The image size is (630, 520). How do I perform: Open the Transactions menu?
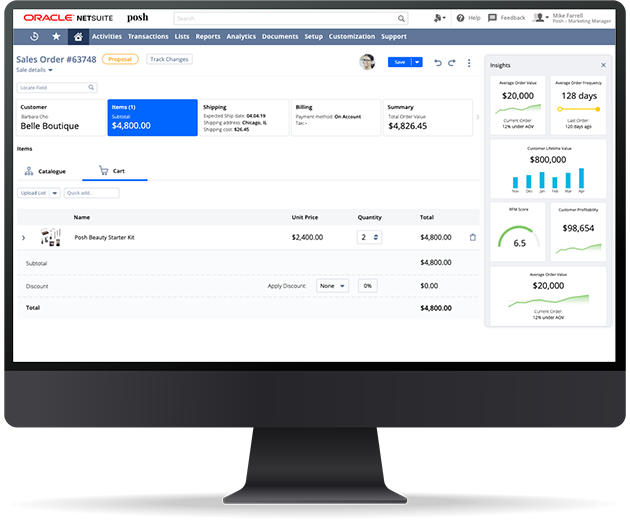point(148,37)
